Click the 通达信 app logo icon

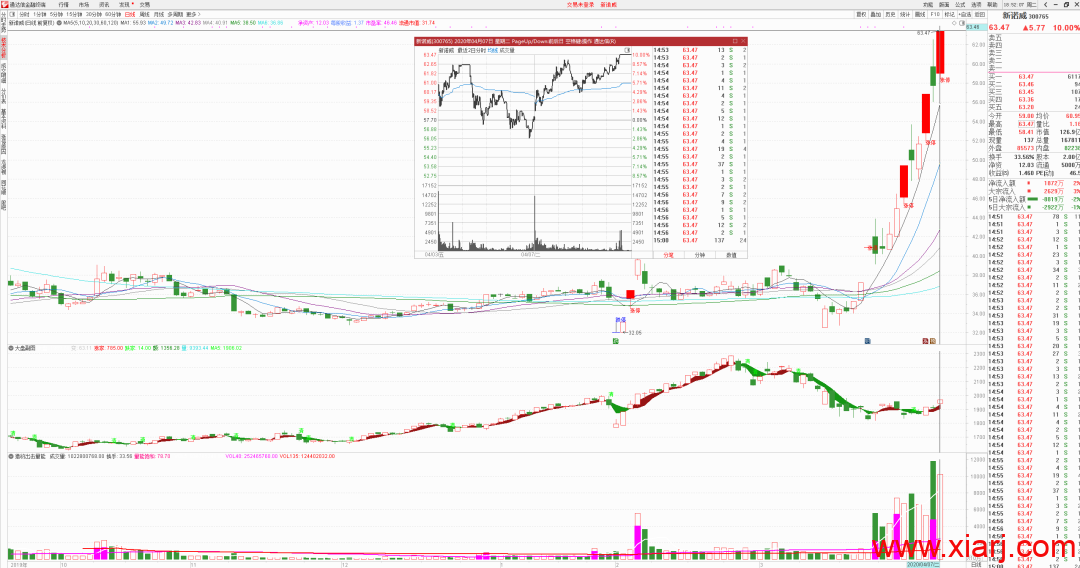click(x=5, y=4)
